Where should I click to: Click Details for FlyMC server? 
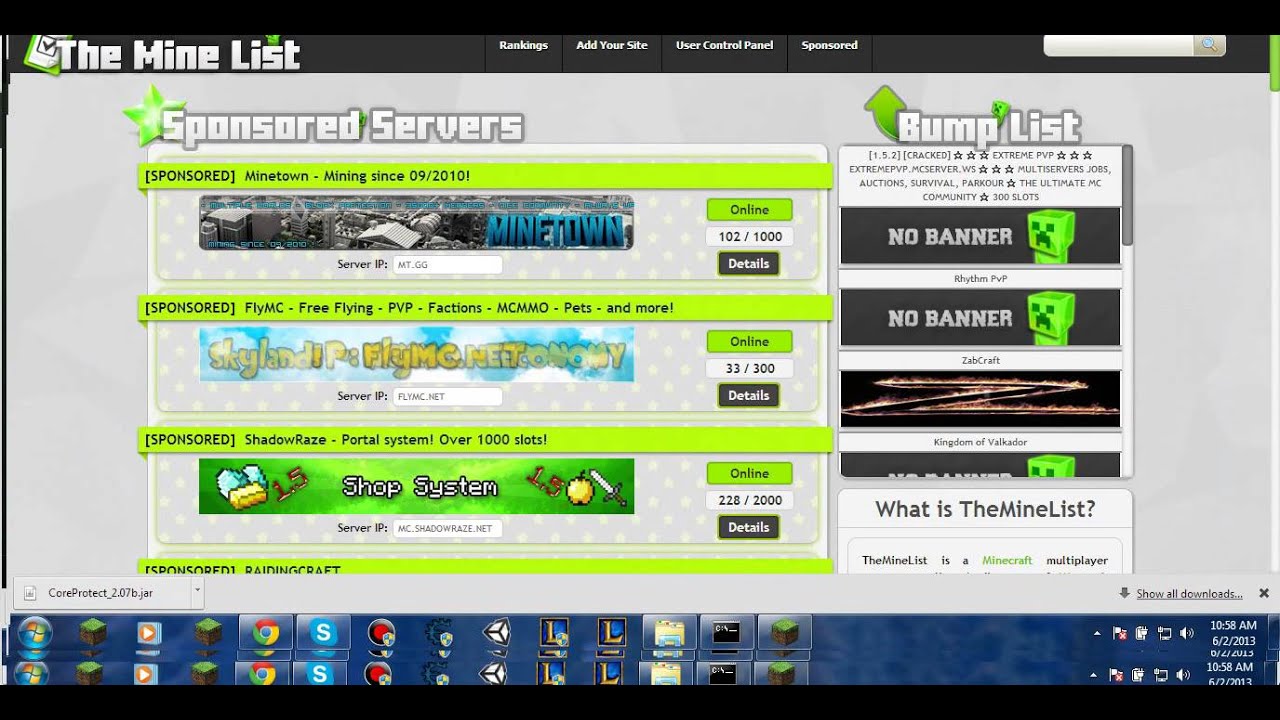748,395
